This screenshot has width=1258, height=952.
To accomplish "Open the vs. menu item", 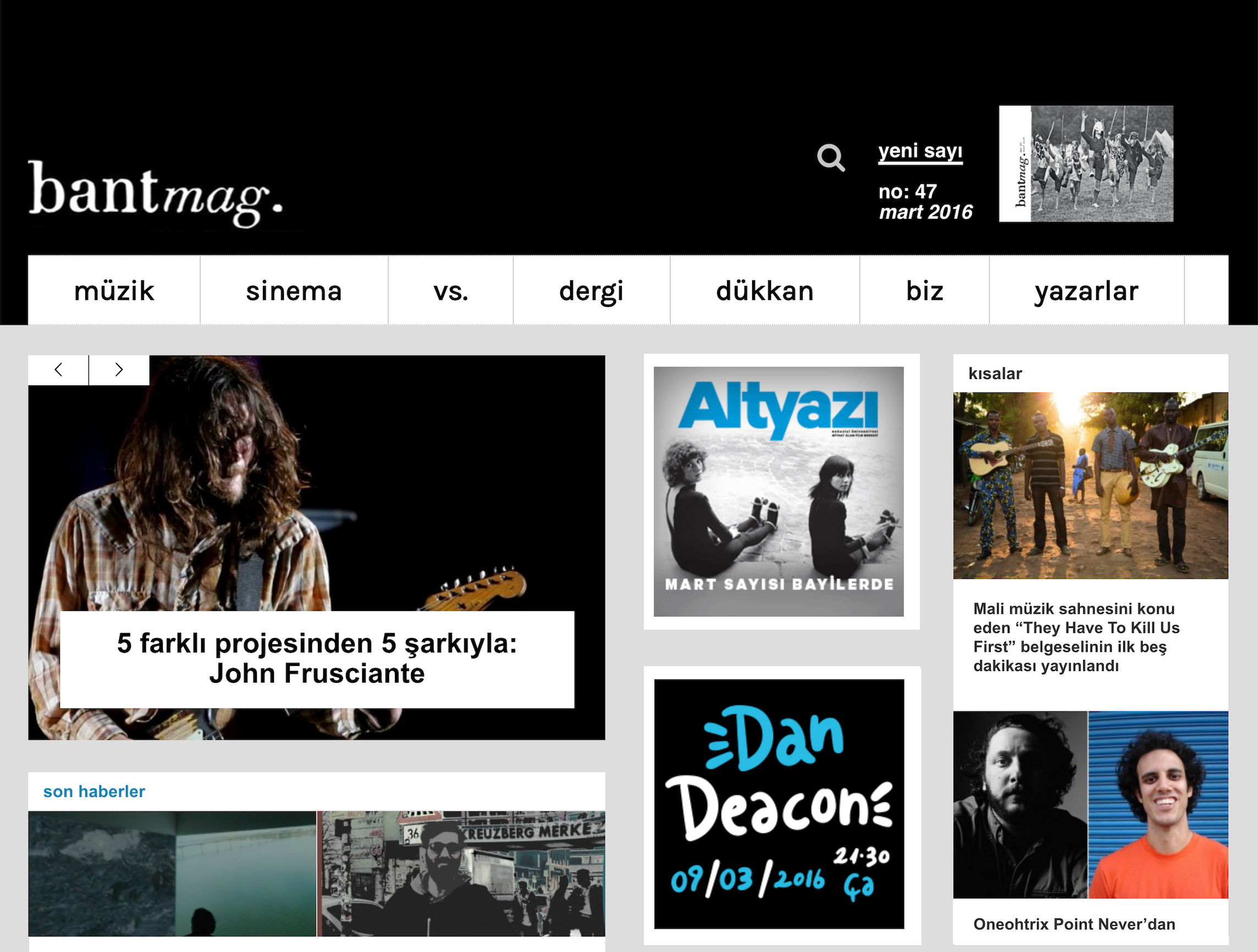I will [x=451, y=291].
